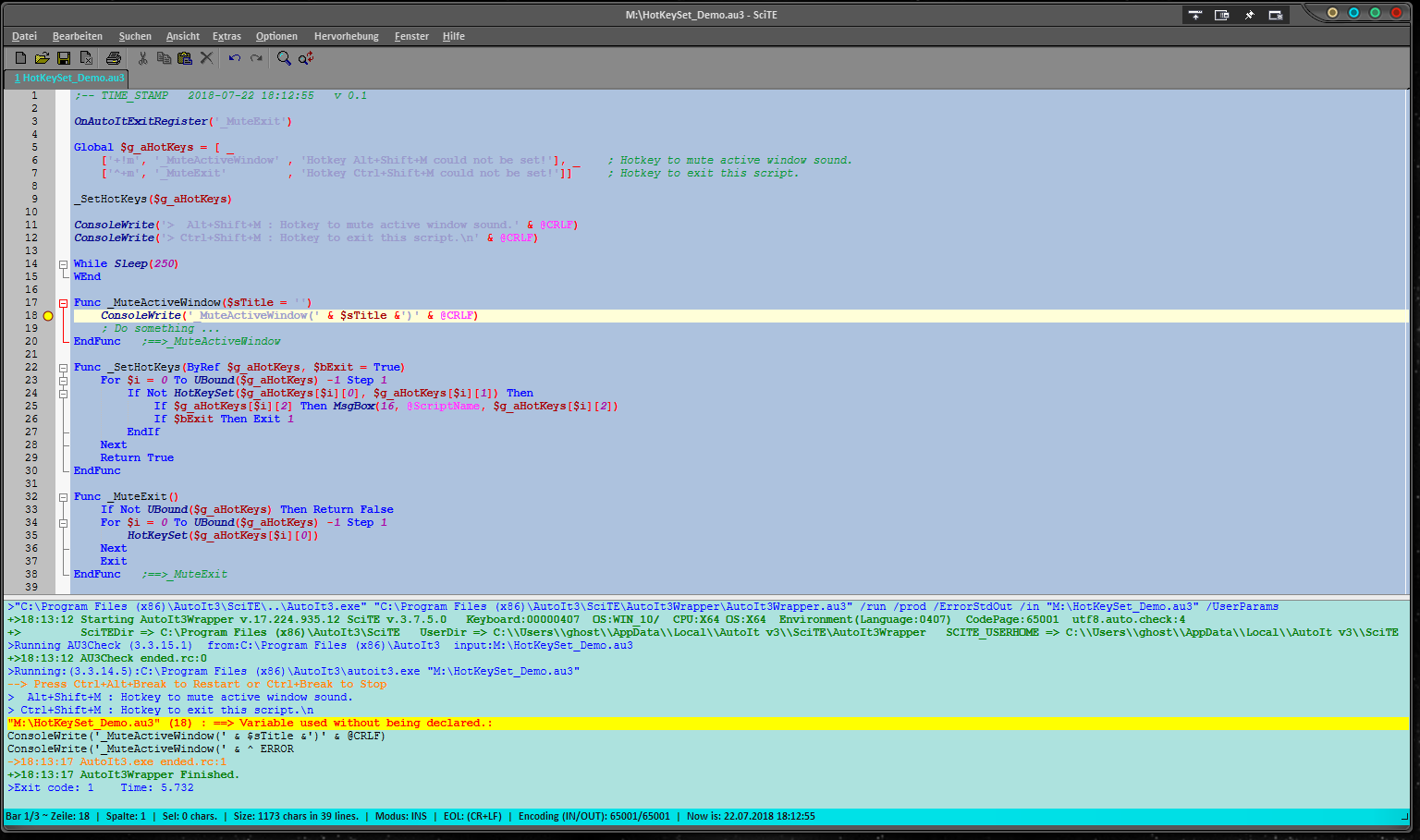Print the document with the printer icon
Screen dimensions: 1420x840
(114, 58)
